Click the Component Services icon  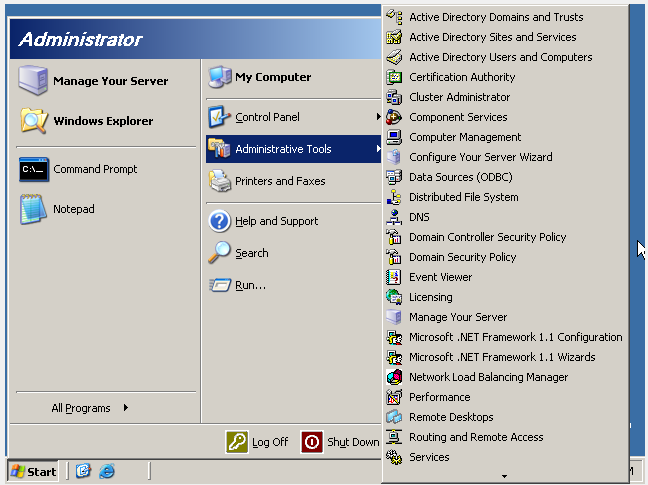394,117
